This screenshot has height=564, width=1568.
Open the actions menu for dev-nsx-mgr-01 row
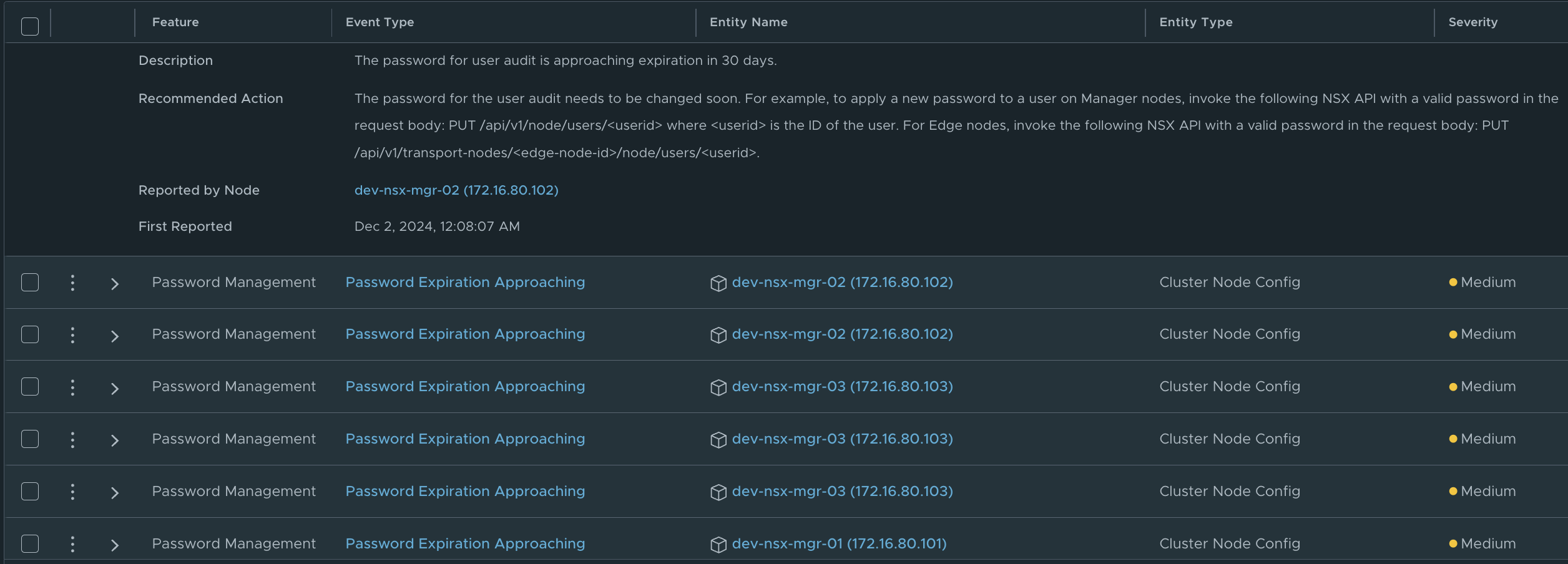(x=72, y=544)
